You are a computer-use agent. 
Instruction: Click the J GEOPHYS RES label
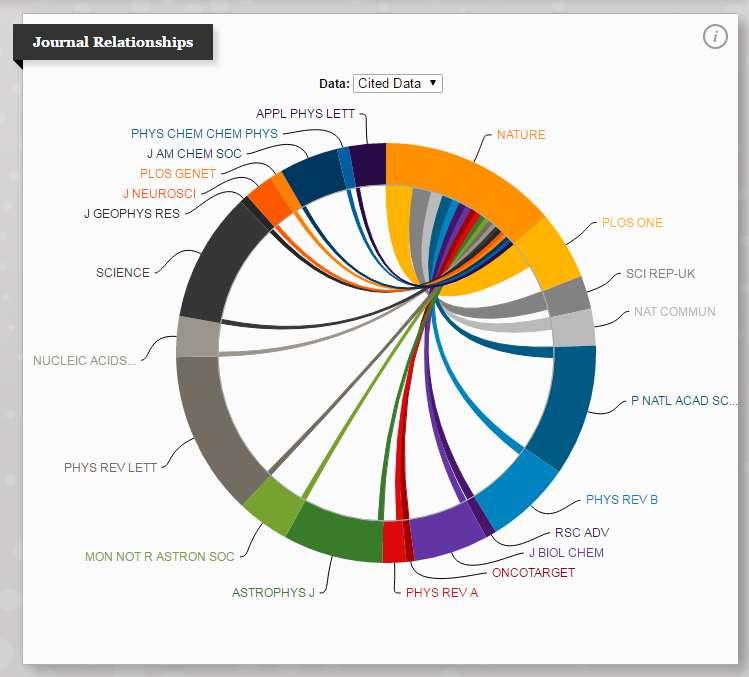pyautogui.click(x=132, y=214)
